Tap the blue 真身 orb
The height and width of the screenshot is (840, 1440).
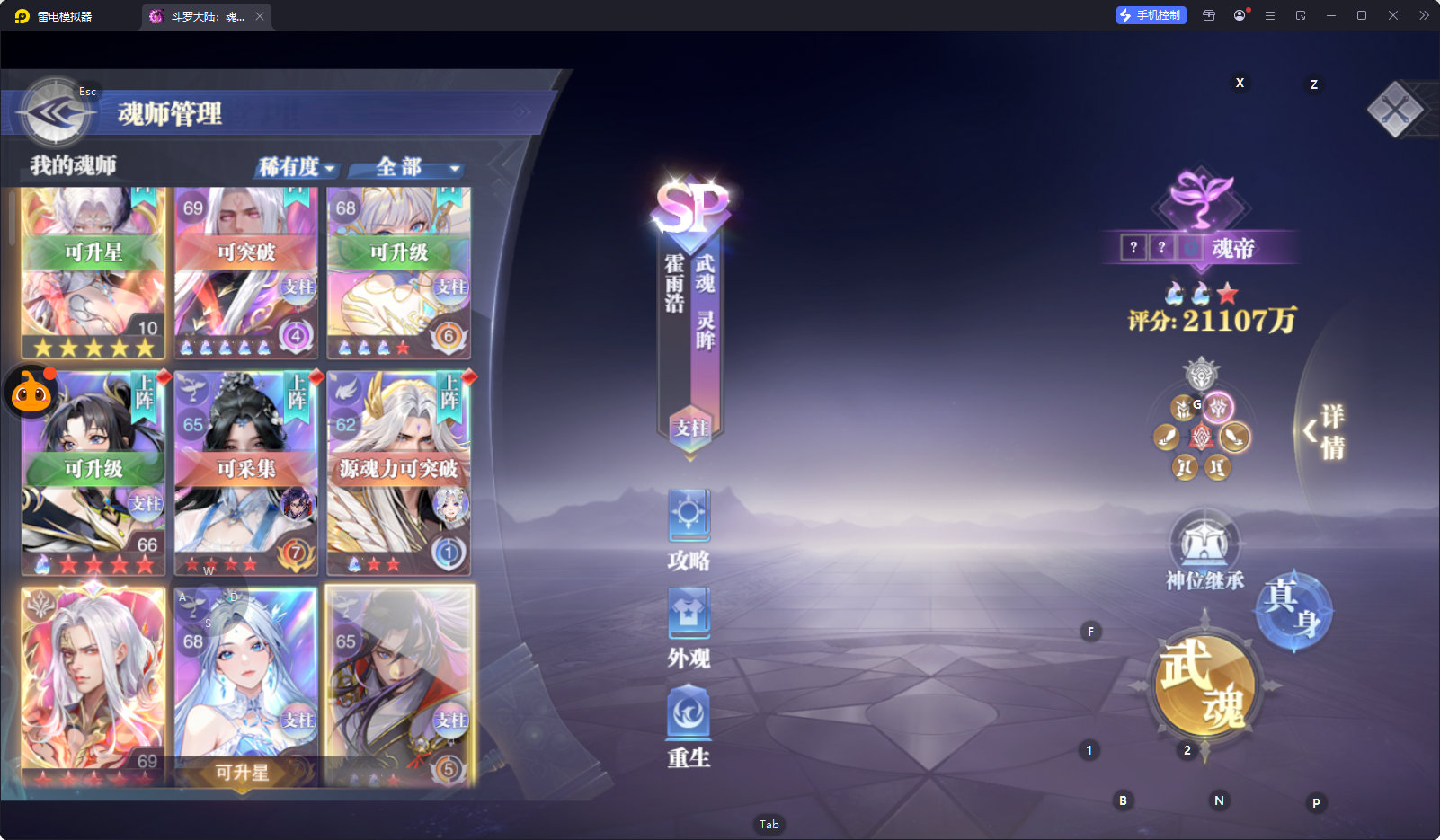tap(1293, 611)
